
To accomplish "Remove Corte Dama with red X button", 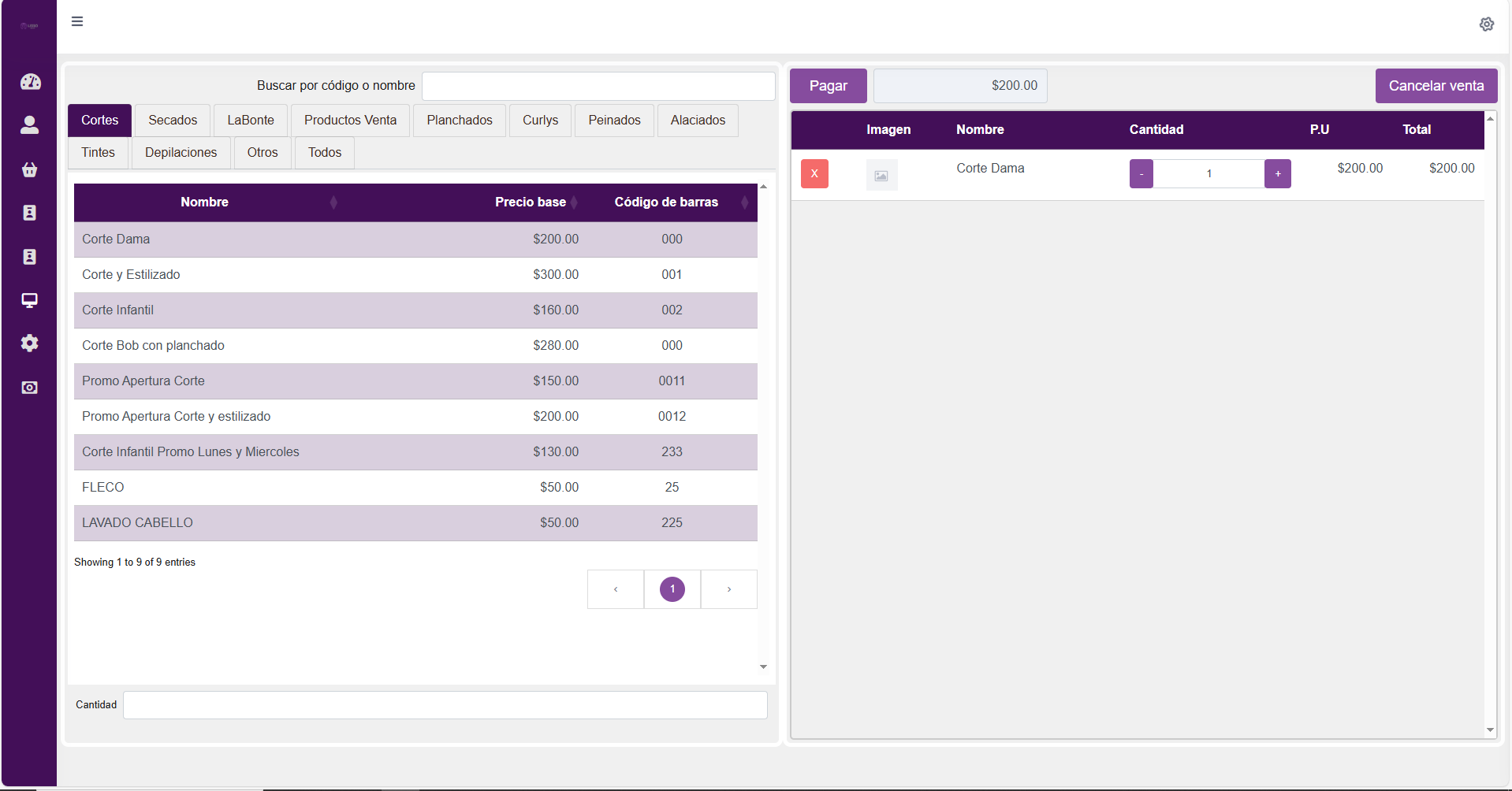I will click(x=814, y=173).
